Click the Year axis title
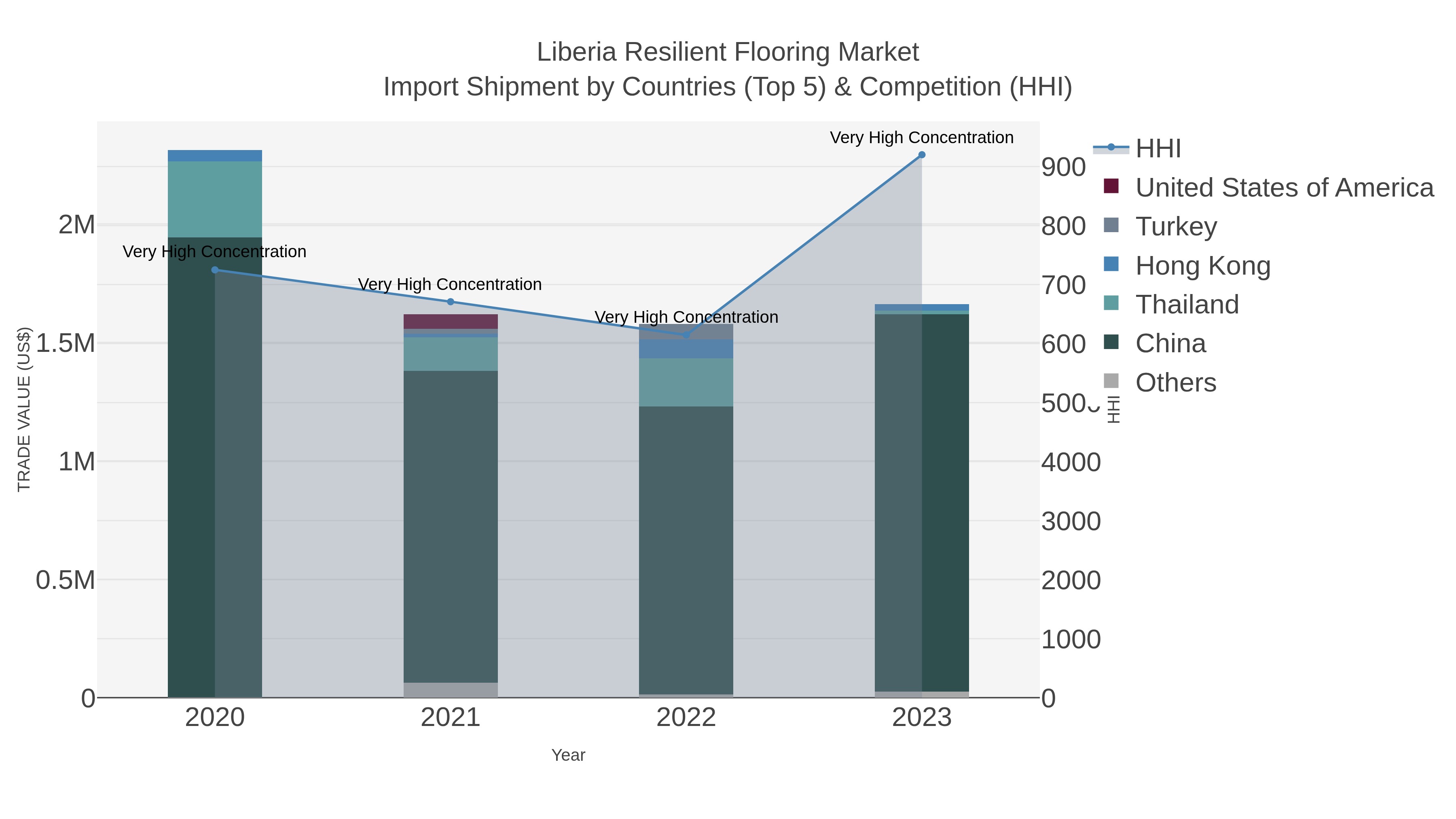Viewport: 1456px width, 819px height. [569, 755]
